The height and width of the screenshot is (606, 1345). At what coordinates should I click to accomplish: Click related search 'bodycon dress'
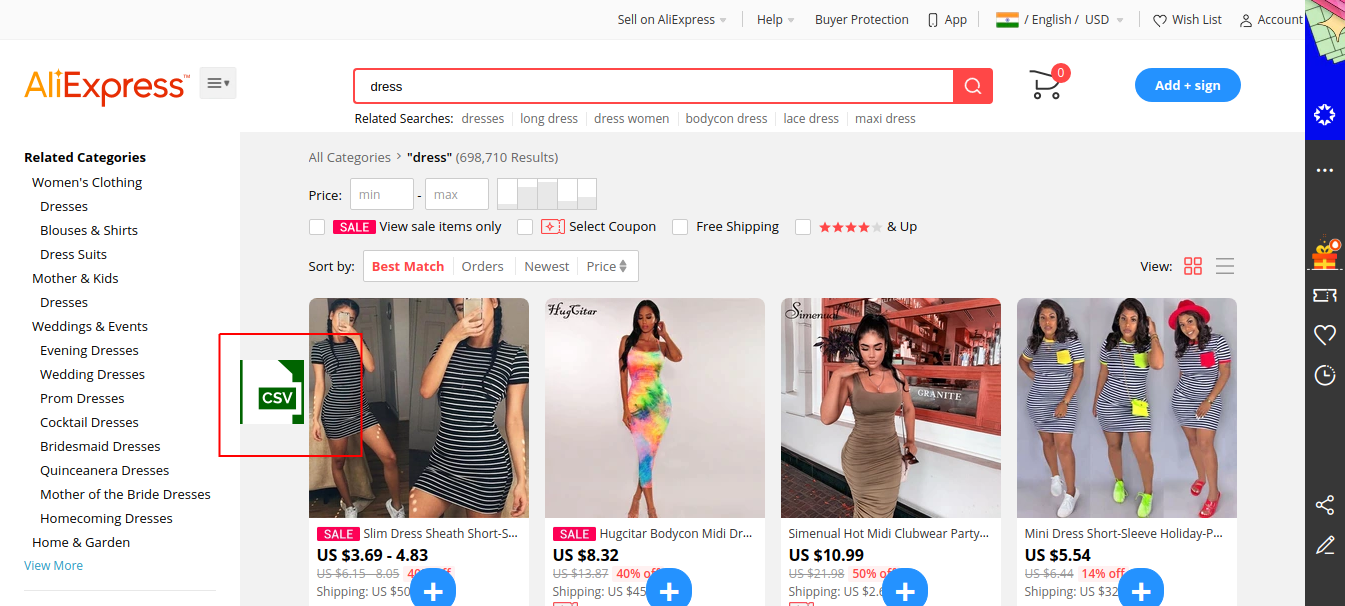(727, 118)
